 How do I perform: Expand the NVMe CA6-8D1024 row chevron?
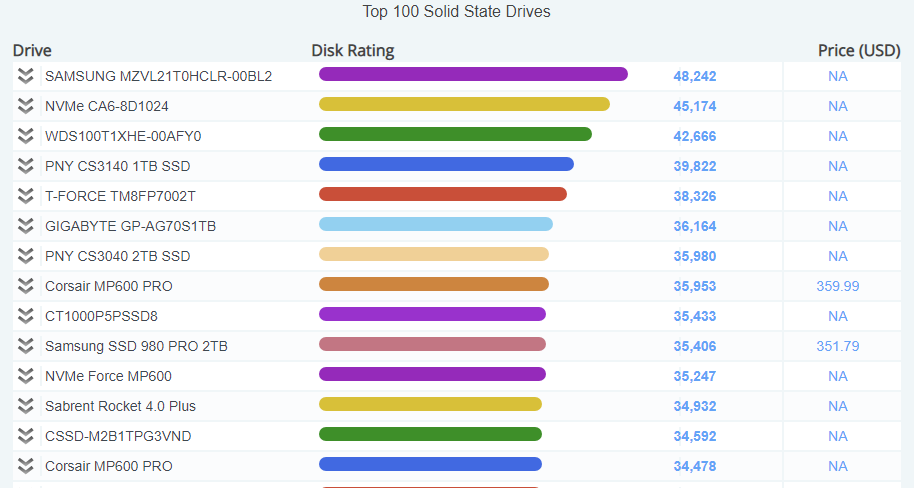pyautogui.click(x=26, y=106)
